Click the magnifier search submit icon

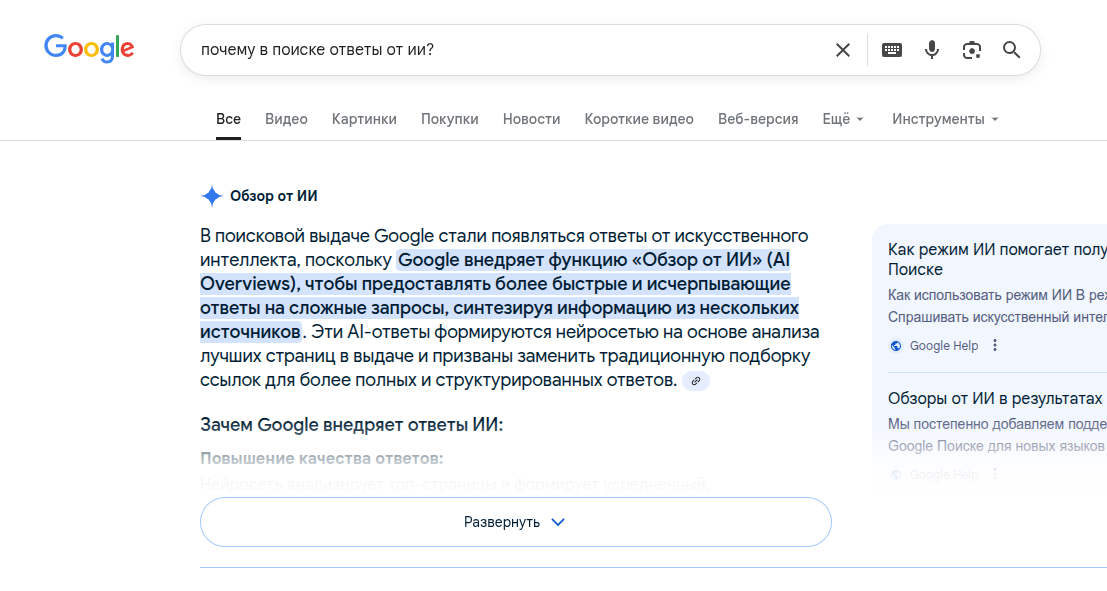tap(1011, 50)
